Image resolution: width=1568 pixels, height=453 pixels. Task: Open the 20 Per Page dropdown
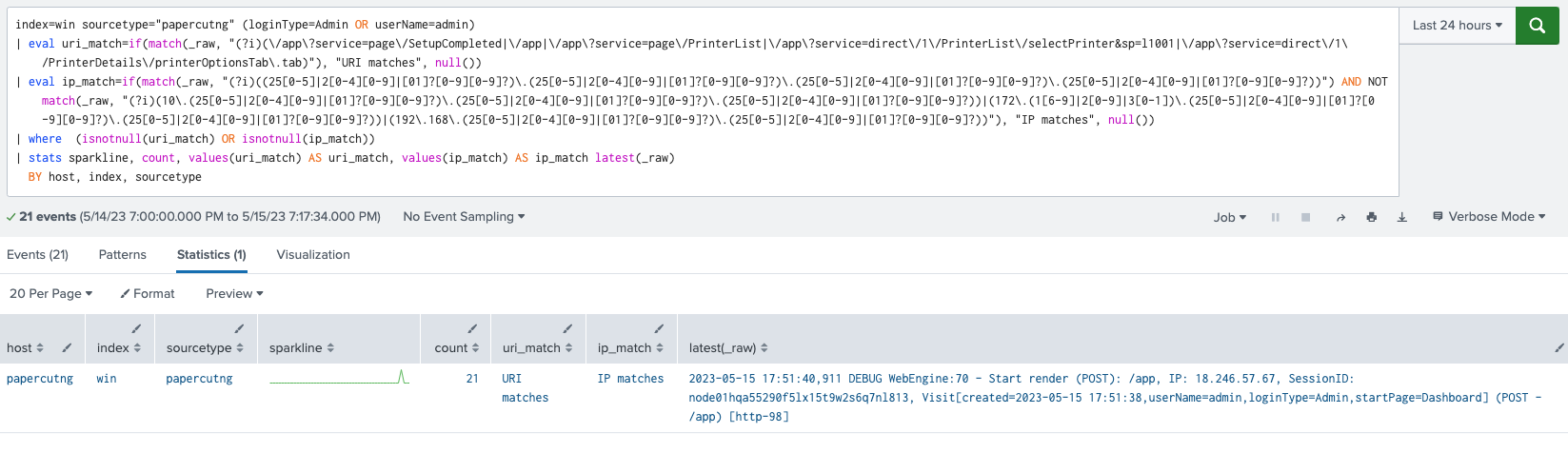(x=50, y=294)
